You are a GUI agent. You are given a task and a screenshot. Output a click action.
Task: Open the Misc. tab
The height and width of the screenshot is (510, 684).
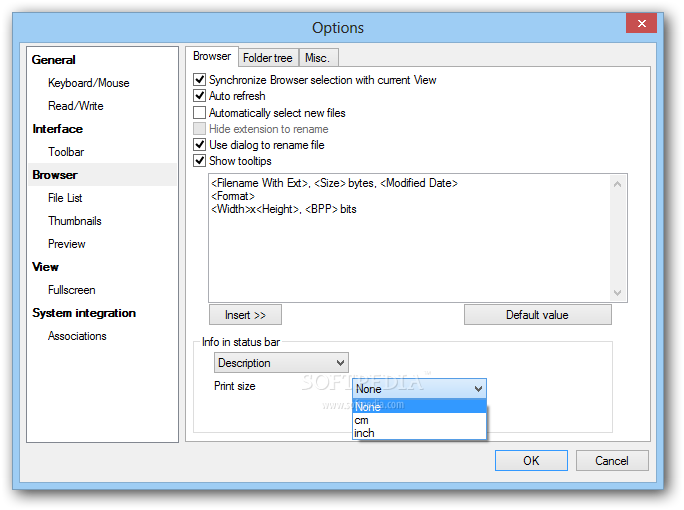point(317,58)
